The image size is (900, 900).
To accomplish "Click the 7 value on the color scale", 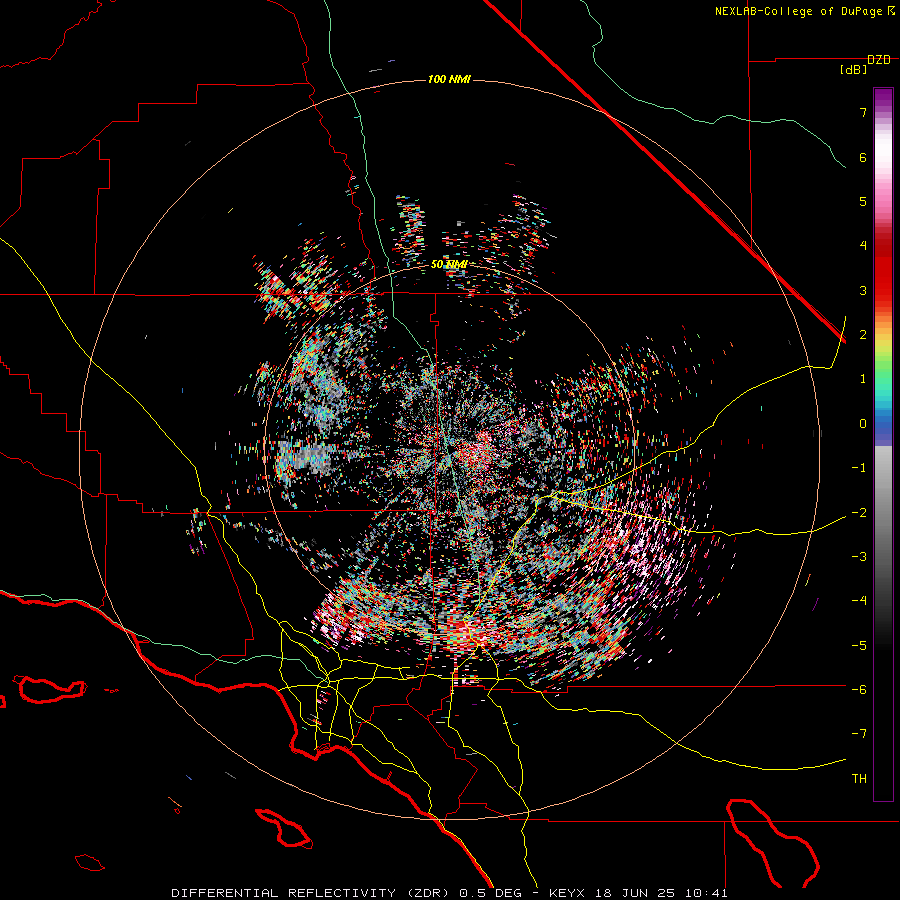I will 863,112.
